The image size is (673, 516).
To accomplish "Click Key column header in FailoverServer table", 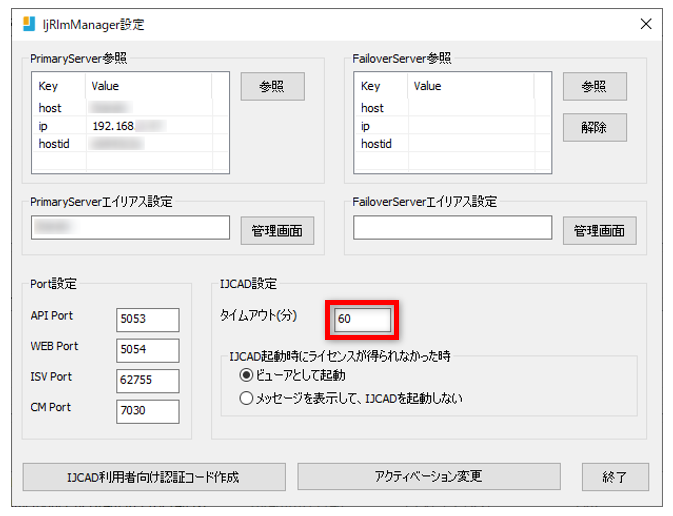I will (382, 86).
